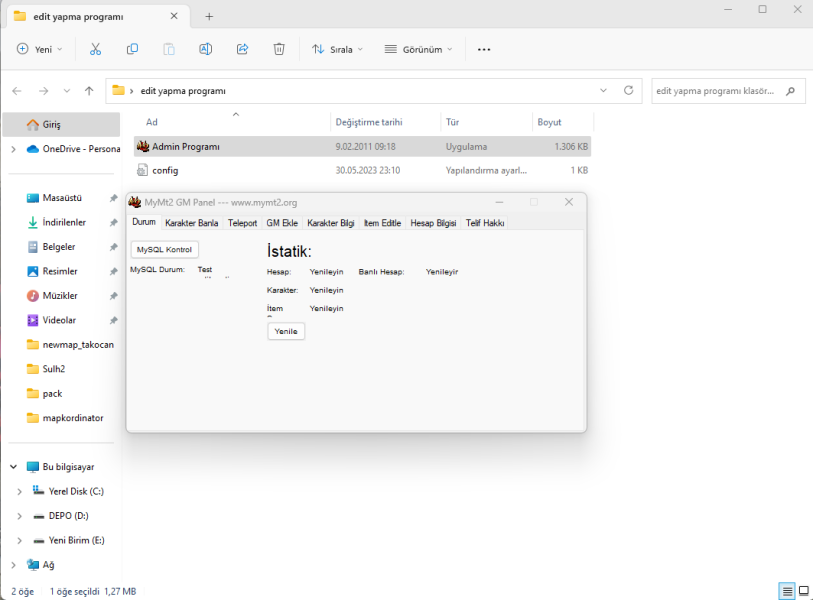The height and width of the screenshot is (600, 813).
Task: Open the Sırala sort dropdown
Action: click(x=337, y=49)
